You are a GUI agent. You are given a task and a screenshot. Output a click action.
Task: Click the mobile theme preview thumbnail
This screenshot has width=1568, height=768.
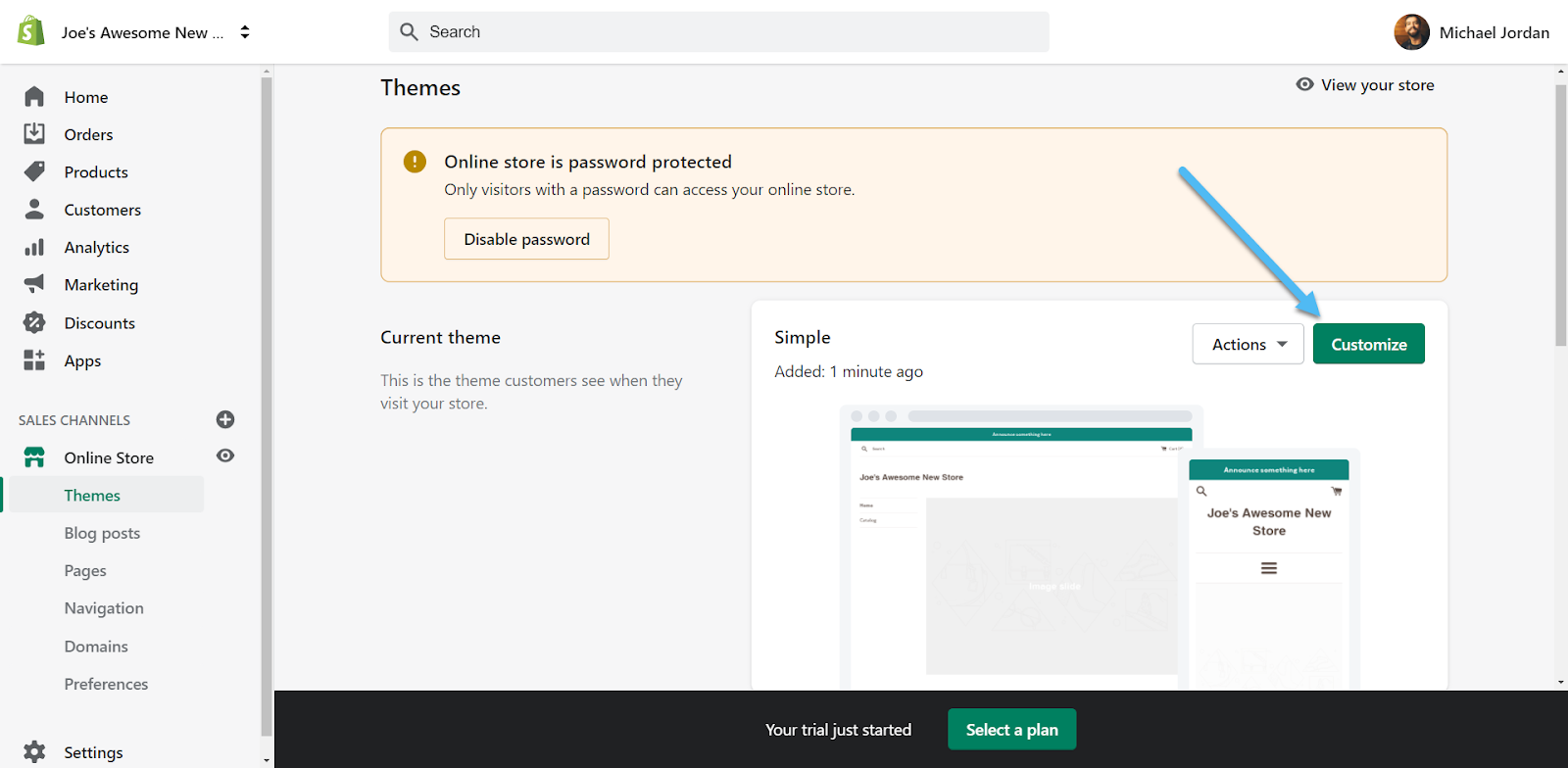pyautogui.click(x=1269, y=568)
